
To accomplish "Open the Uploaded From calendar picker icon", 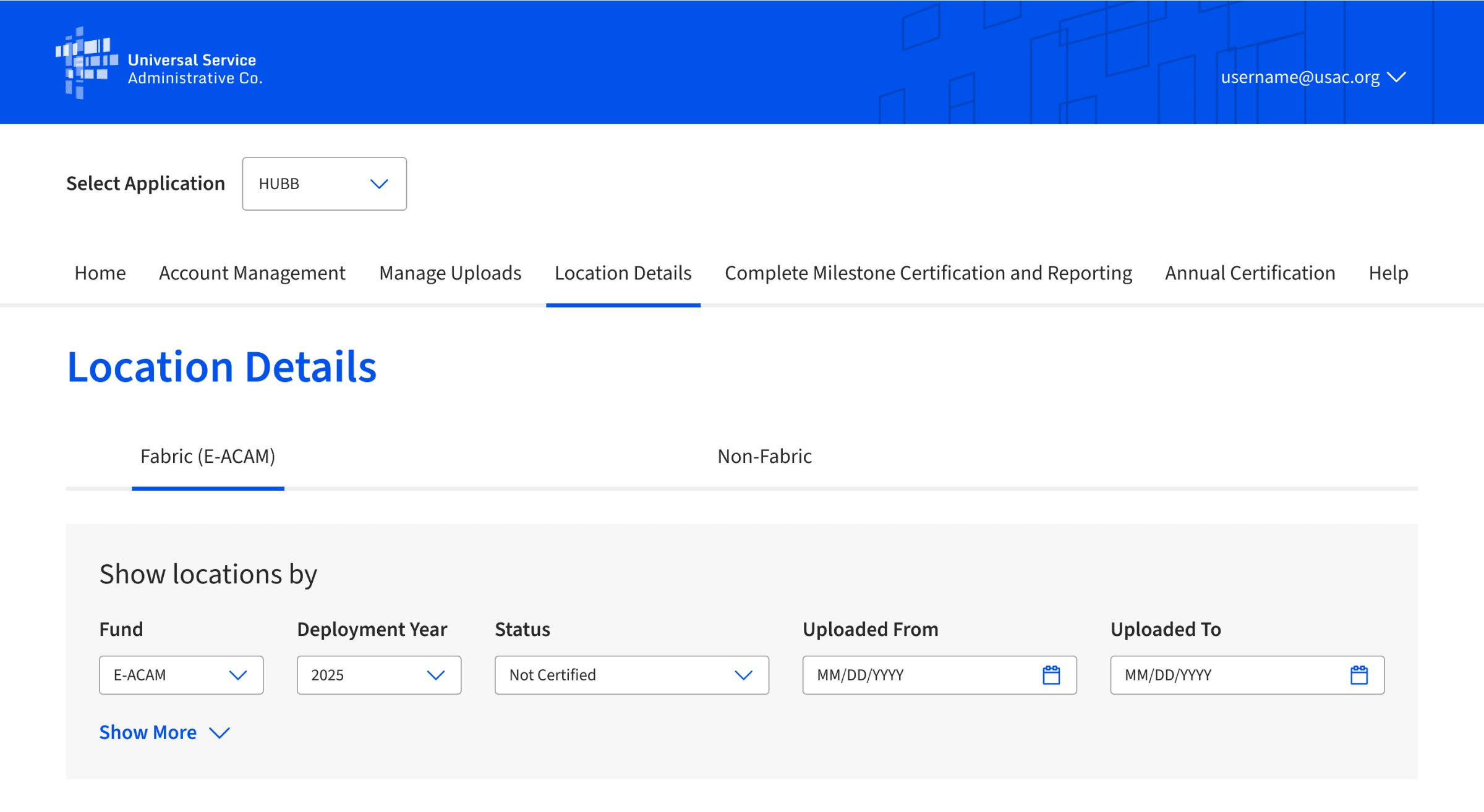I will [x=1051, y=675].
